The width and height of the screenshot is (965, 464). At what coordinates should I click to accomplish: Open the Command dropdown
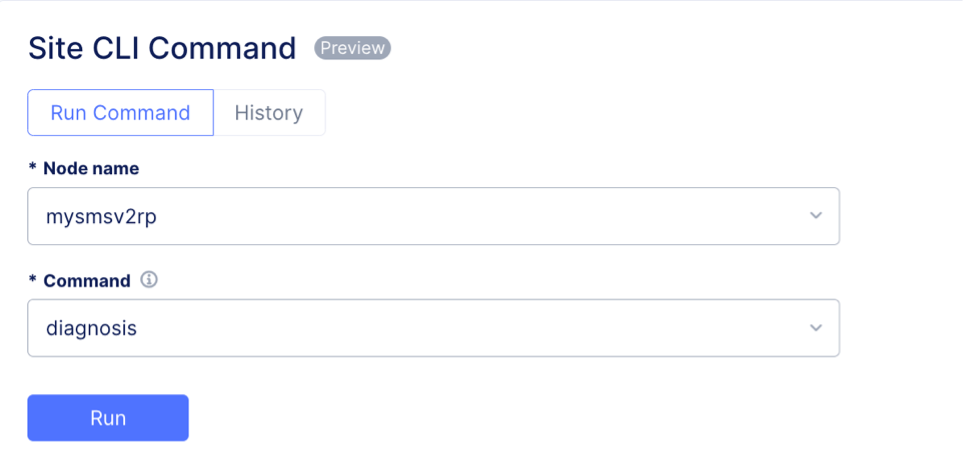(433, 328)
